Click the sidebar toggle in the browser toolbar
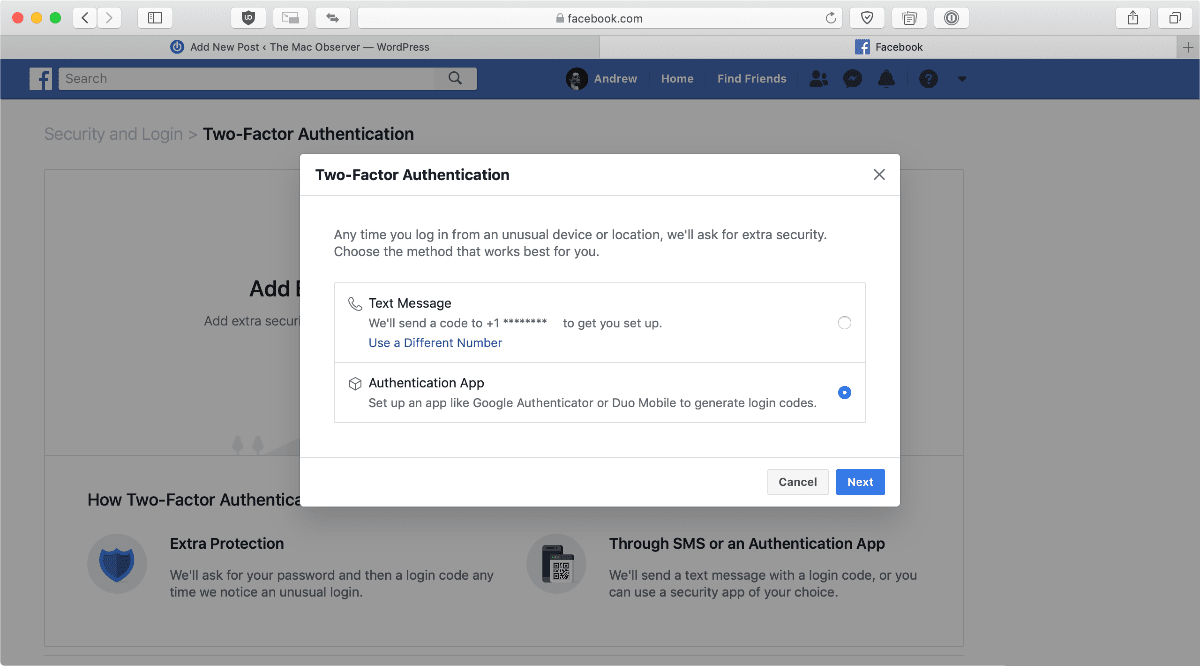 point(155,17)
